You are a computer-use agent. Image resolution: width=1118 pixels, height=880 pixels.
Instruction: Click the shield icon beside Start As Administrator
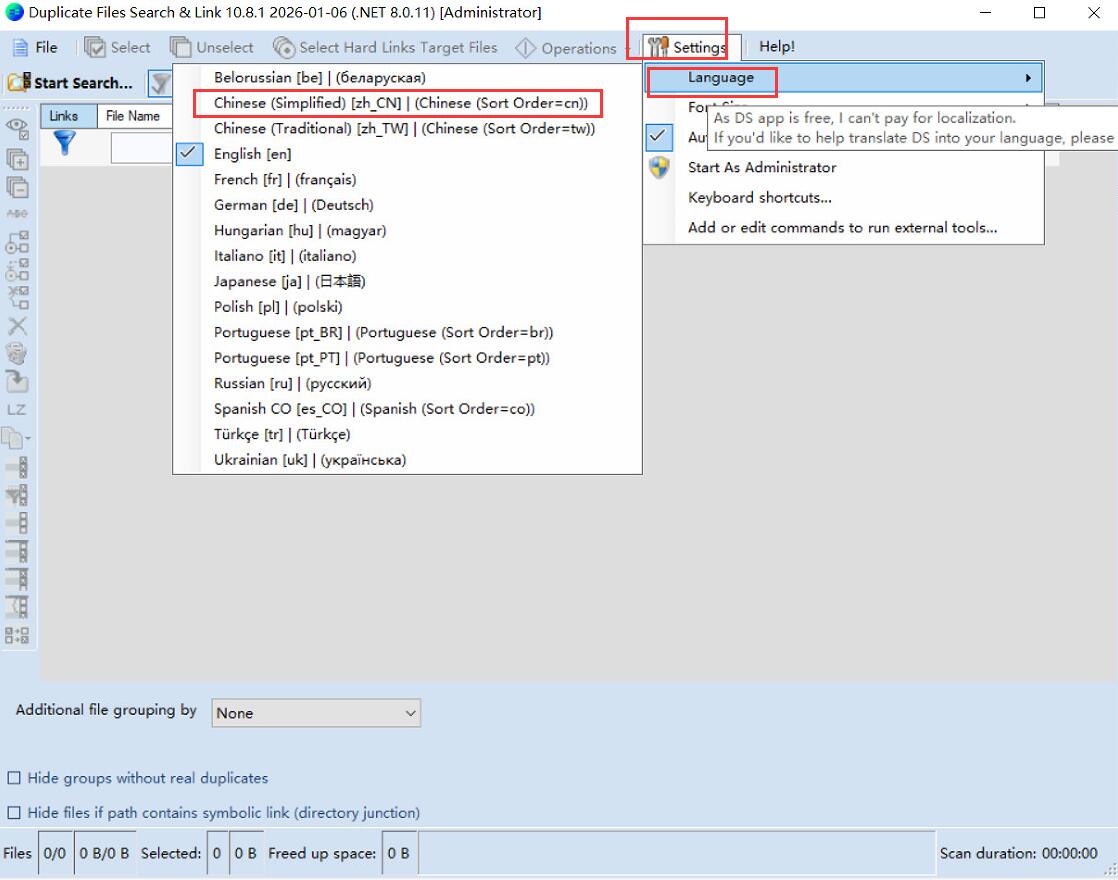[x=660, y=167]
